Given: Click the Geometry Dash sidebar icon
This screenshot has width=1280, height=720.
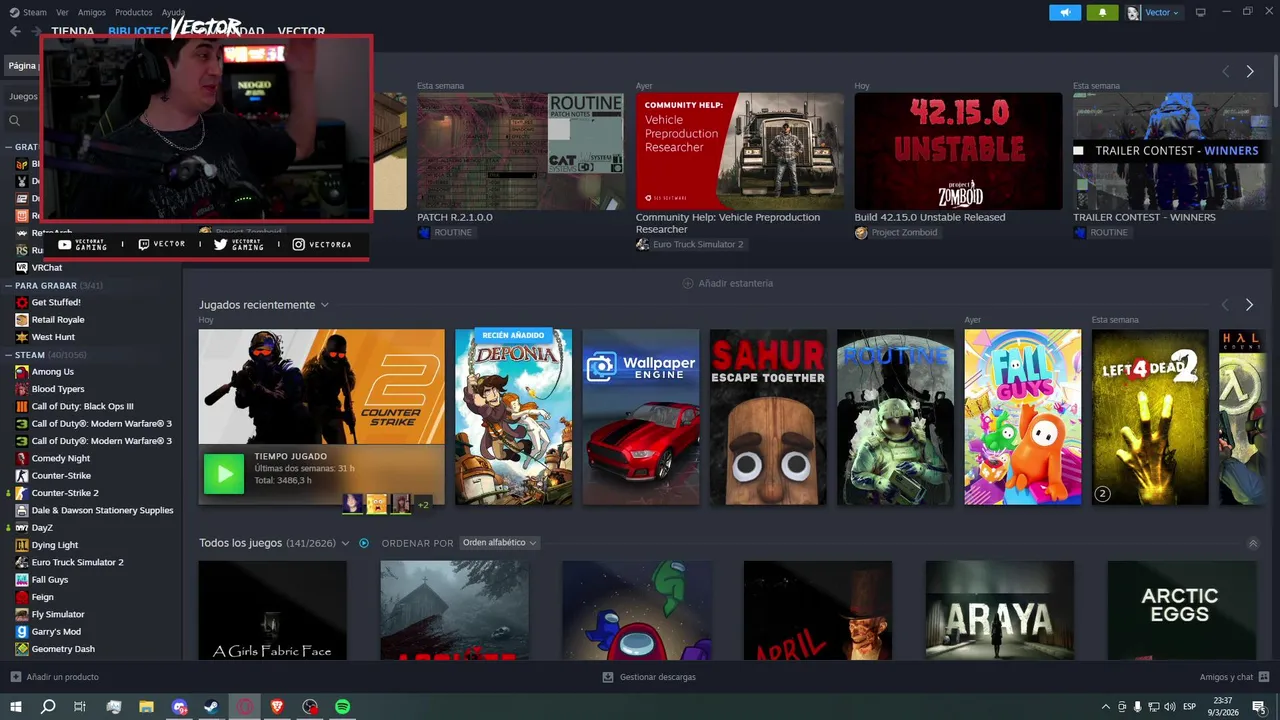Looking at the screenshot, I should click(x=22, y=649).
